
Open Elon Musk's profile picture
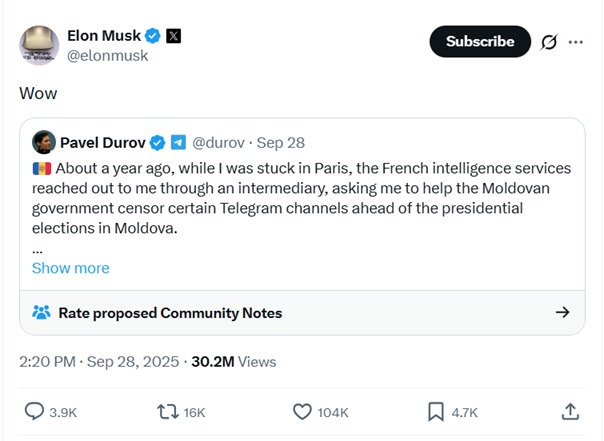click(x=38, y=46)
